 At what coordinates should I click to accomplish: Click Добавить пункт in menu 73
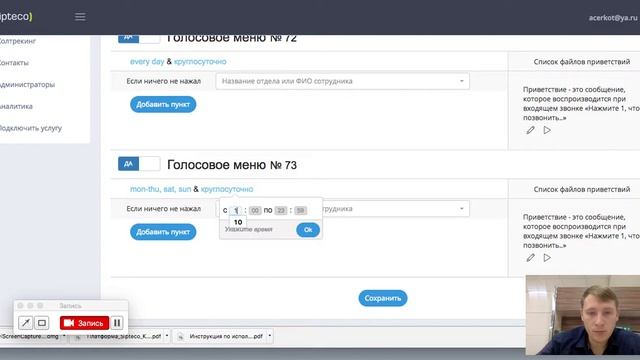point(163,232)
